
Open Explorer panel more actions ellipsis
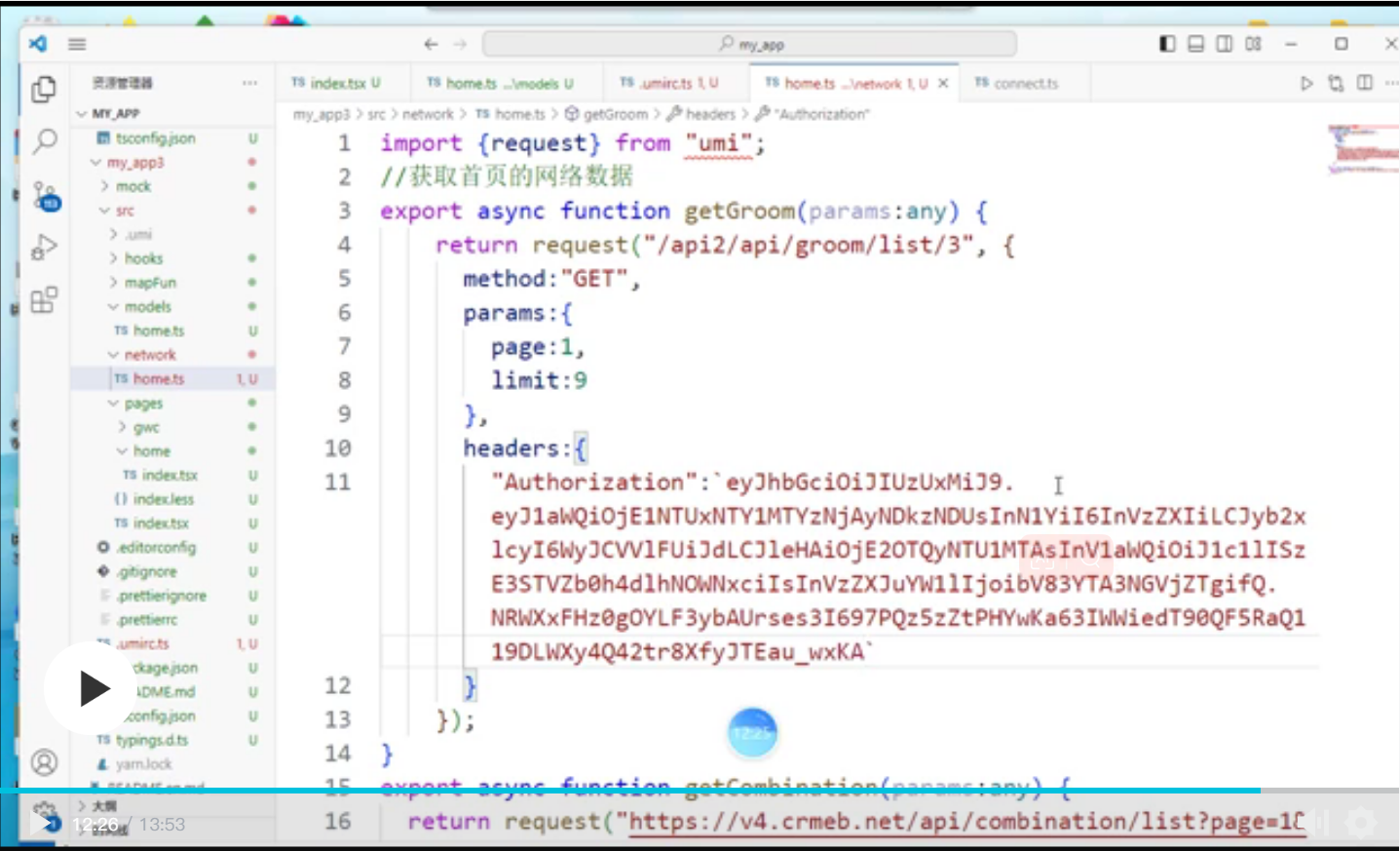coord(250,84)
